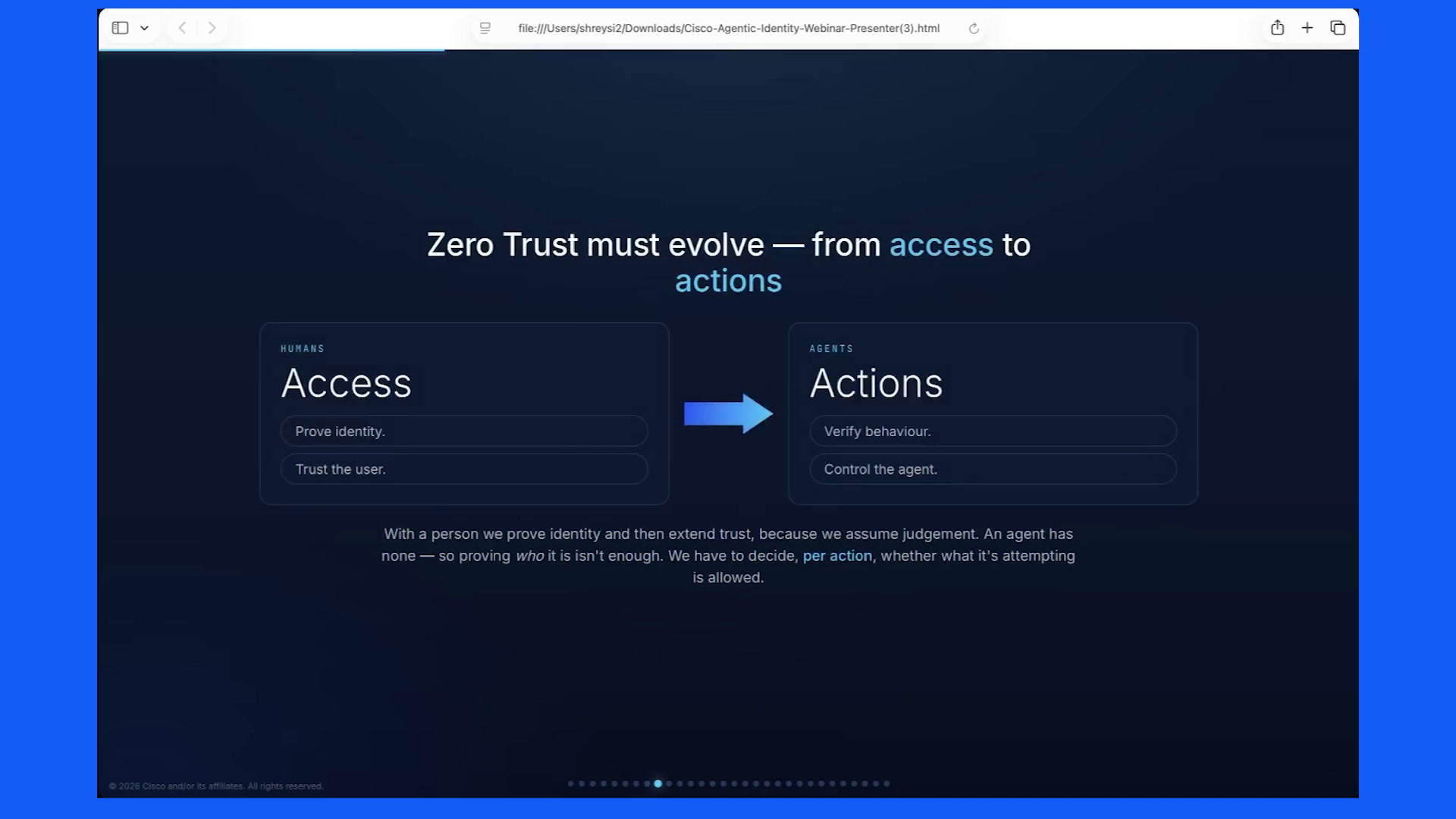The image size is (1456, 819).
Task: Select the 'Prove identity.' pill
Action: click(464, 431)
